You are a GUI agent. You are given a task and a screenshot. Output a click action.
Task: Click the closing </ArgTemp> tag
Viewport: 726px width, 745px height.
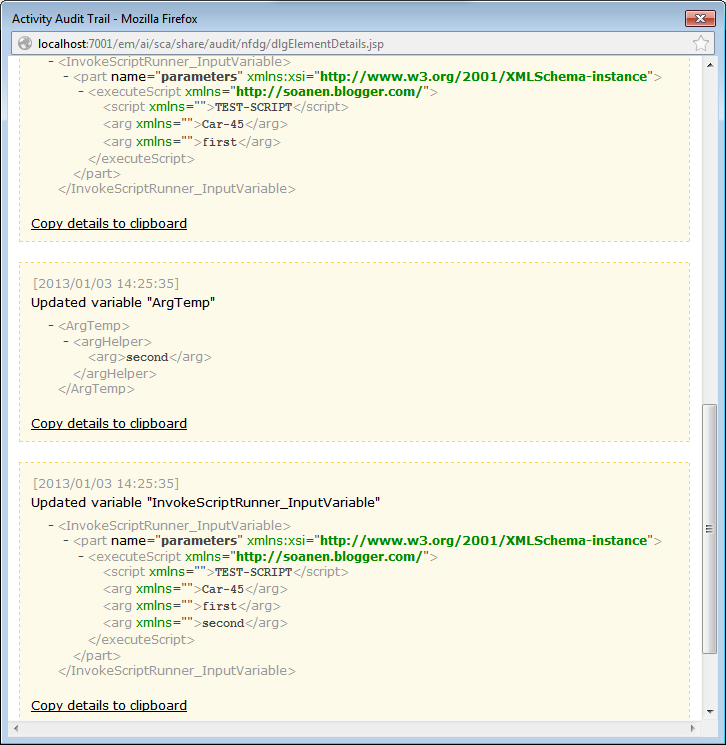point(96,389)
